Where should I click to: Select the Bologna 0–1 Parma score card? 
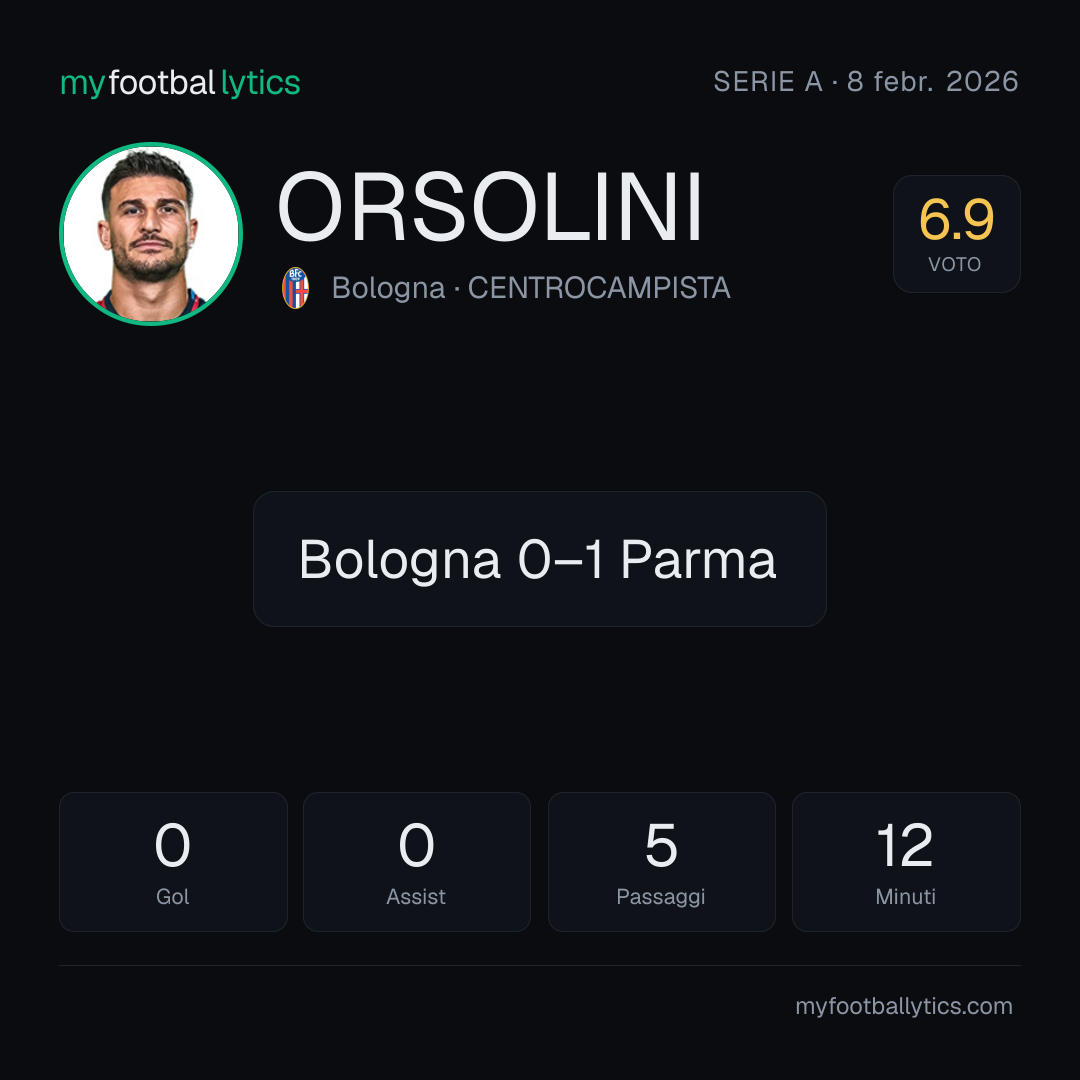click(x=539, y=559)
